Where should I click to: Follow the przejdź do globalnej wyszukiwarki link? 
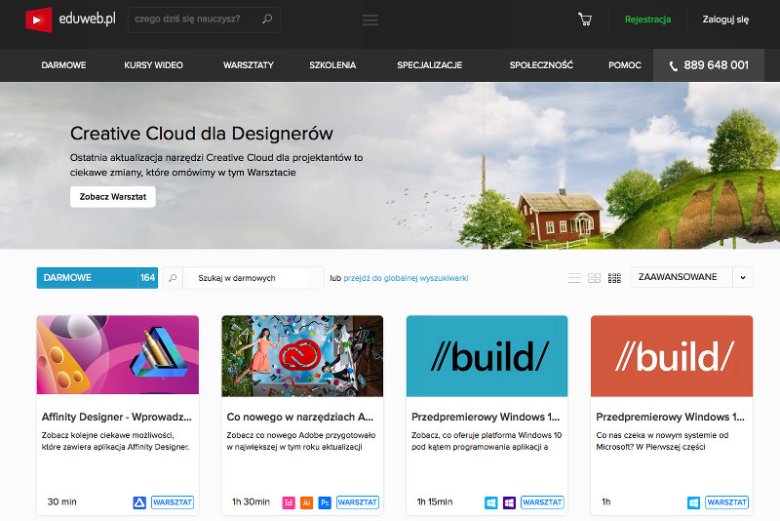405,278
